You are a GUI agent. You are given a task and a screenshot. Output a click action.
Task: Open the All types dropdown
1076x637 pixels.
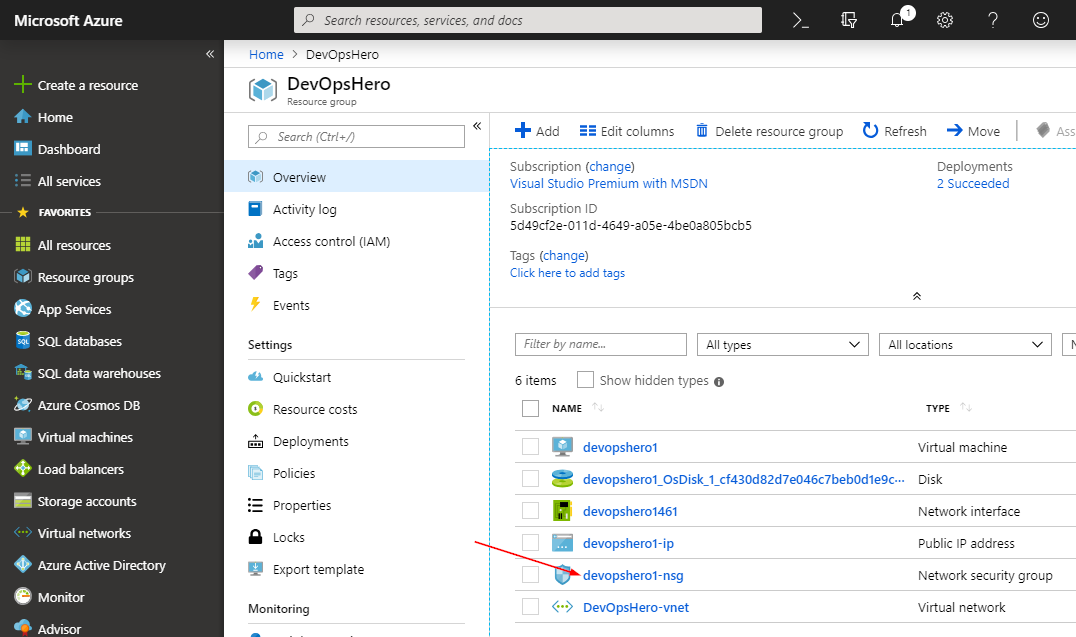pyautogui.click(x=783, y=345)
